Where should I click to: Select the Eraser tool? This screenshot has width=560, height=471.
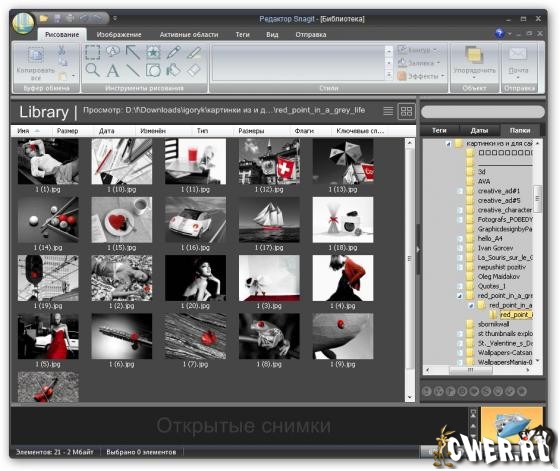(194, 70)
